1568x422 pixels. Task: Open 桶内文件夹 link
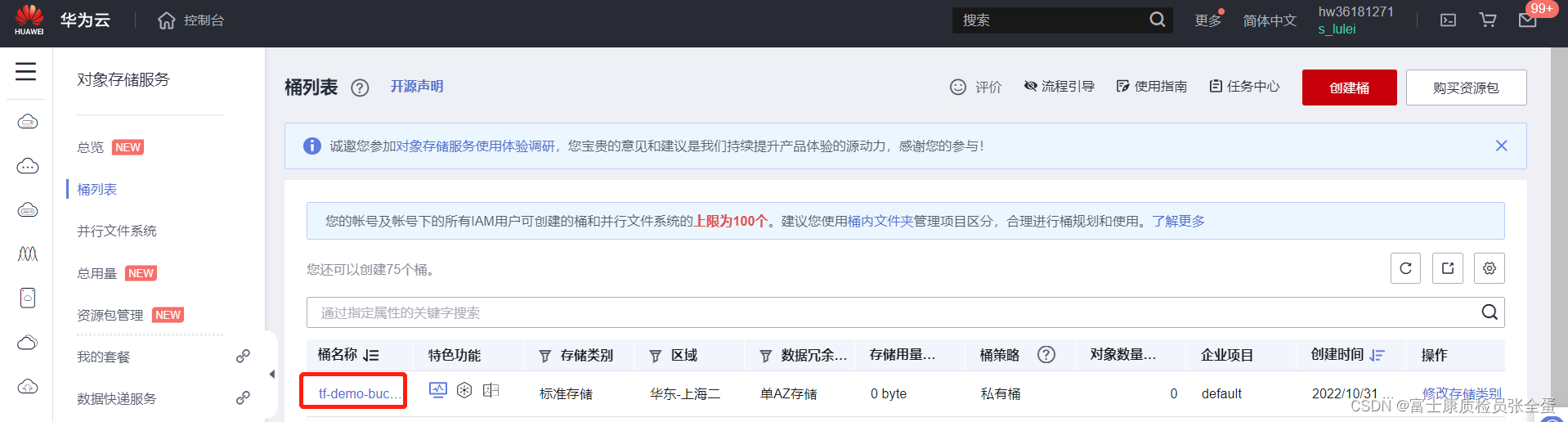pos(880,221)
